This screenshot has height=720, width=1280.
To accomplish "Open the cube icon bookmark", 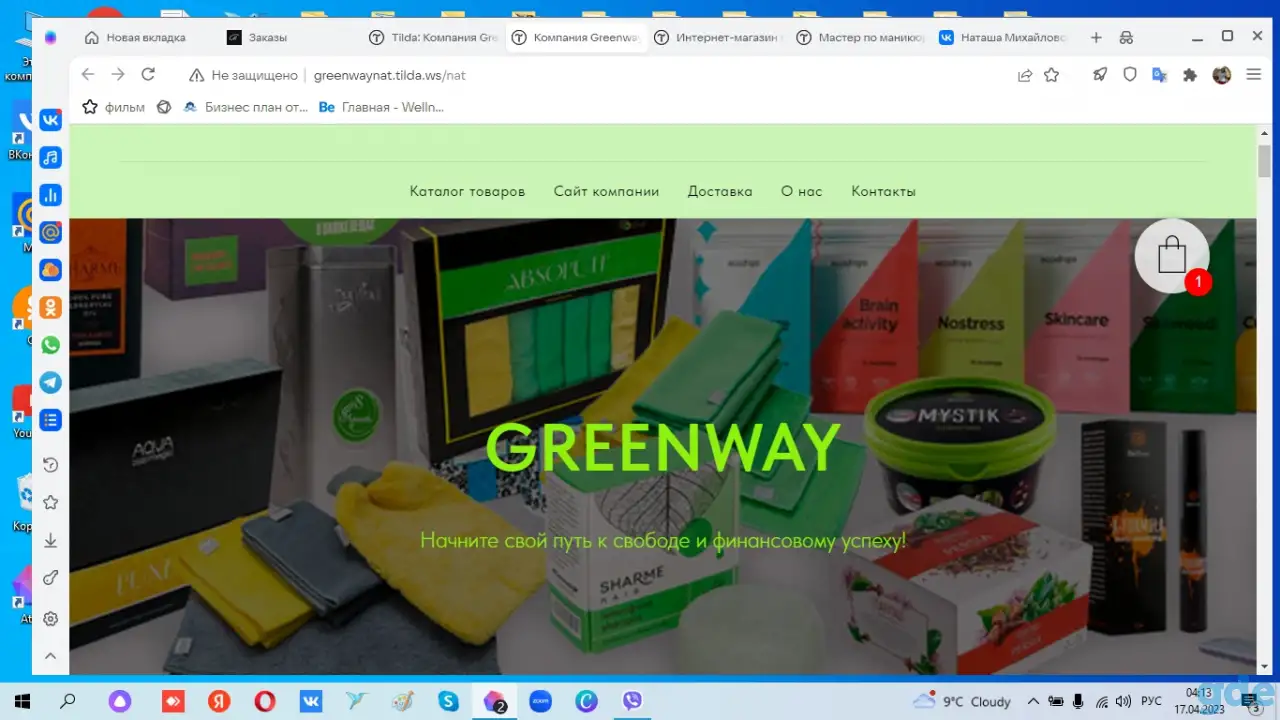I will 164,107.
